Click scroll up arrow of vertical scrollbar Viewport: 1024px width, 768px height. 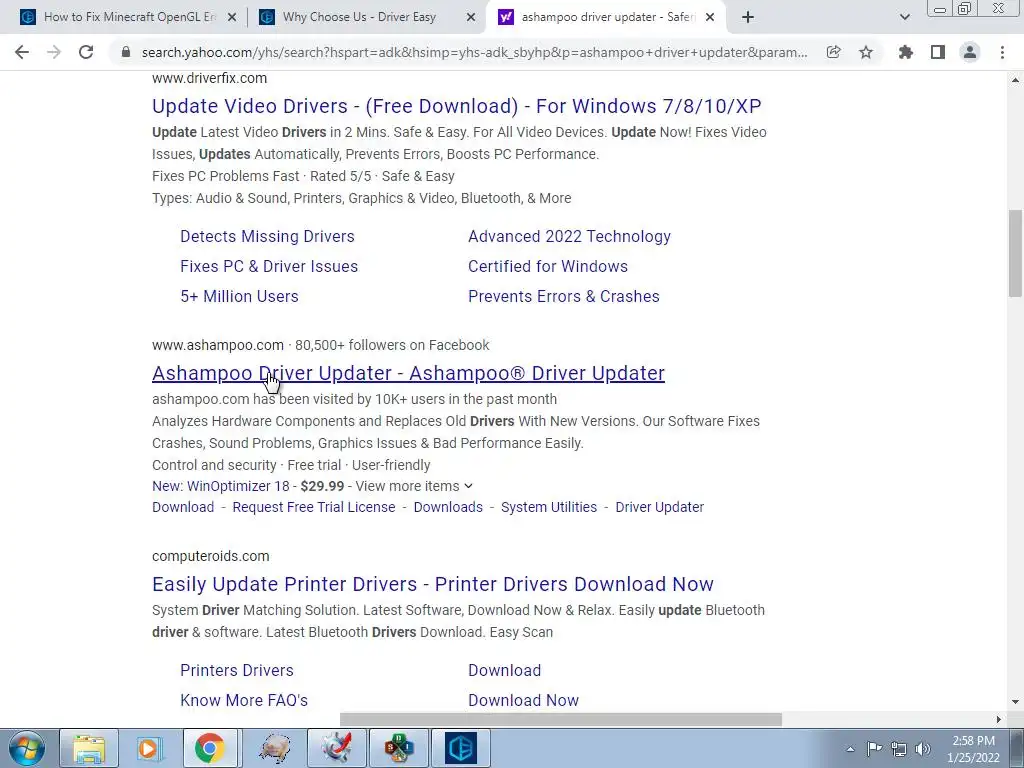coord(1015,80)
